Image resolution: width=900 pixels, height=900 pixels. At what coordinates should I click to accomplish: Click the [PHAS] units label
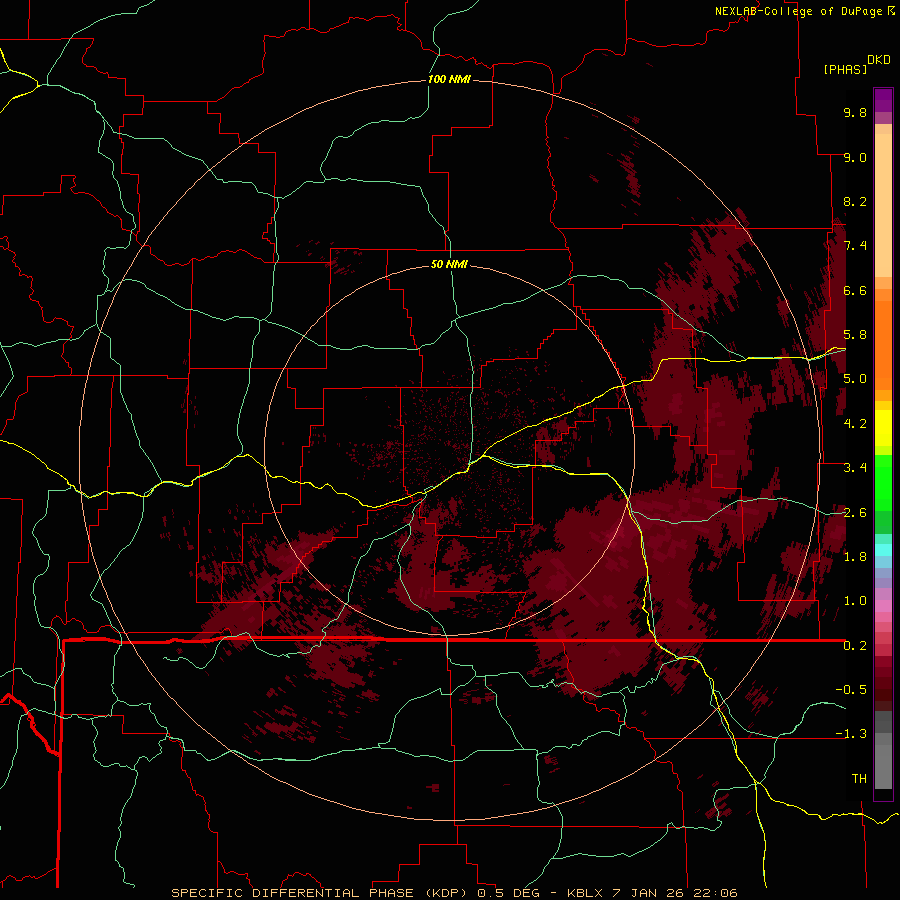pos(845,69)
